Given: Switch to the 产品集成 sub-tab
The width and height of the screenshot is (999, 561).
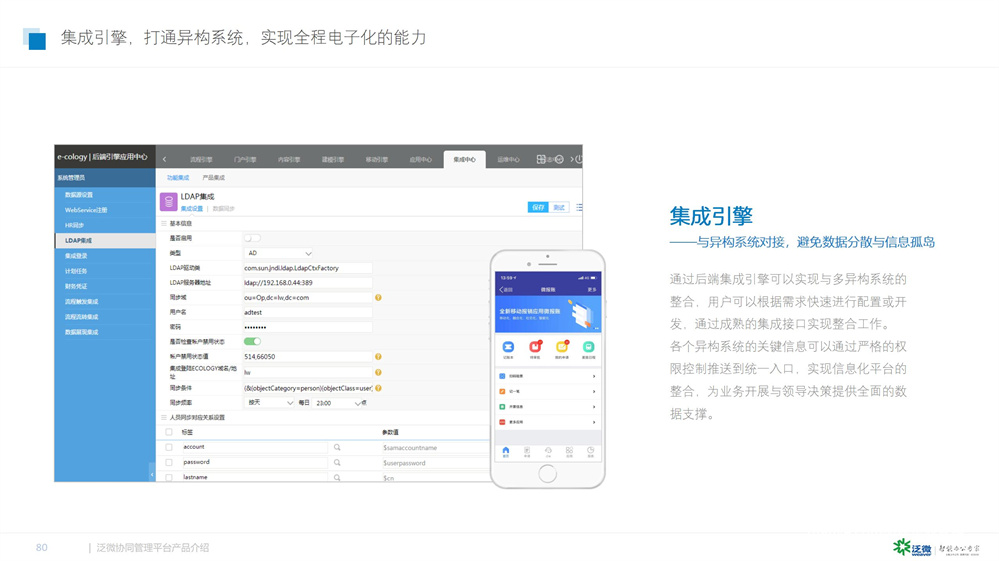Looking at the screenshot, I should pos(213,178).
